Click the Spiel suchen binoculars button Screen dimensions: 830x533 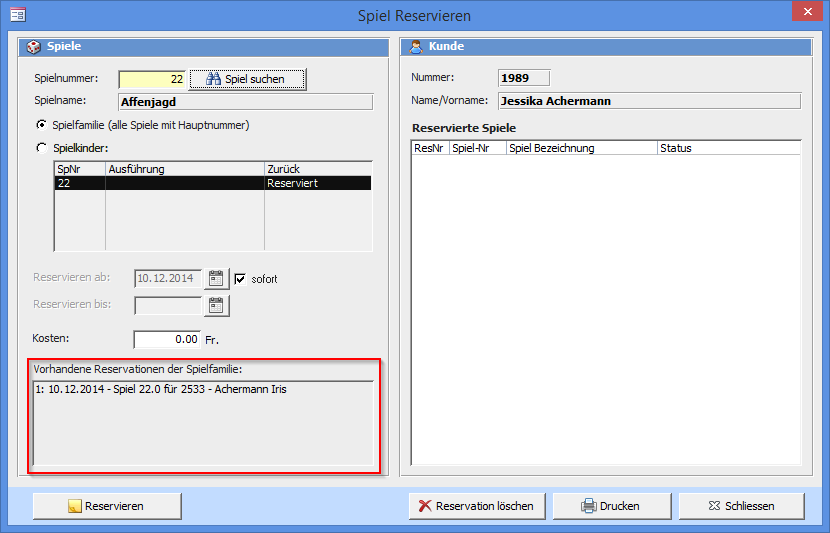(x=247, y=79)
